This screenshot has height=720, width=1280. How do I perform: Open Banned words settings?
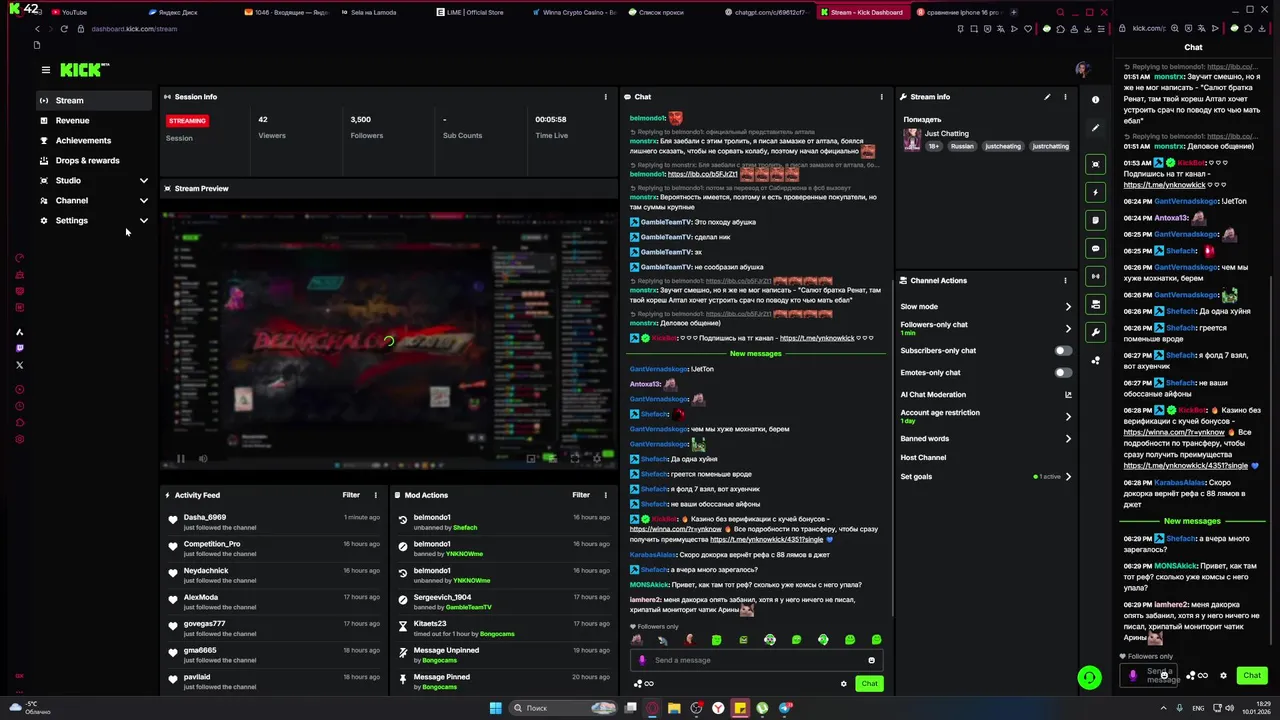click(985, 439)
